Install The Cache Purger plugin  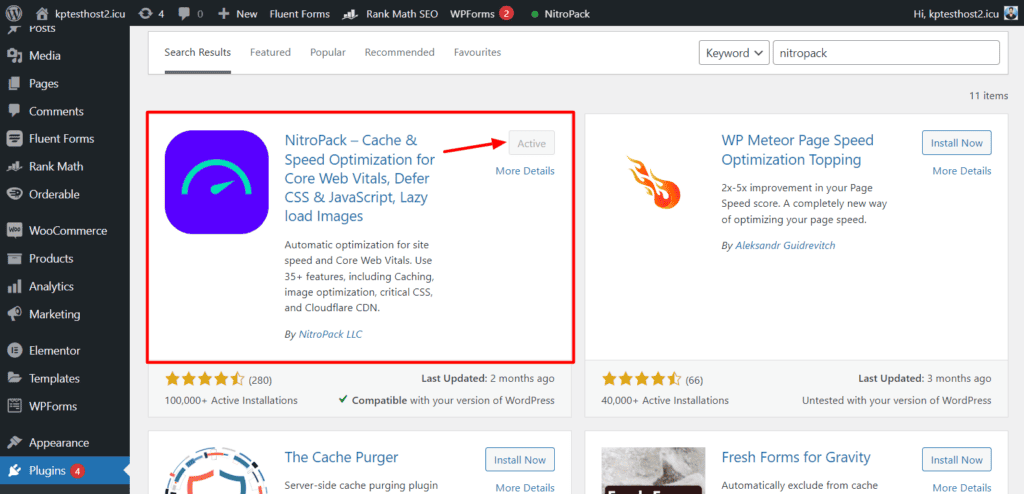520,460
